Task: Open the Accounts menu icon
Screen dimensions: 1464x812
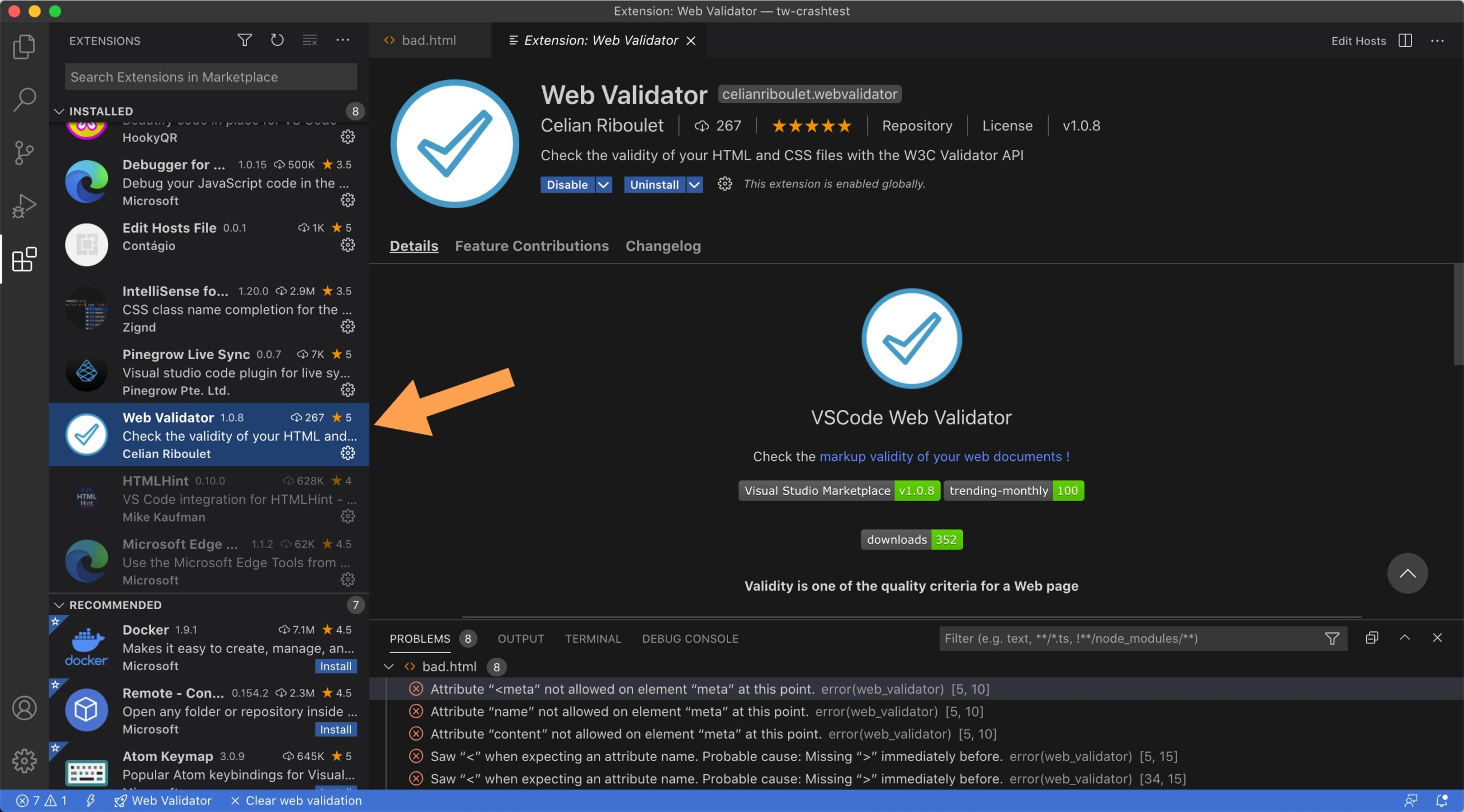Action: pos(24,708)
